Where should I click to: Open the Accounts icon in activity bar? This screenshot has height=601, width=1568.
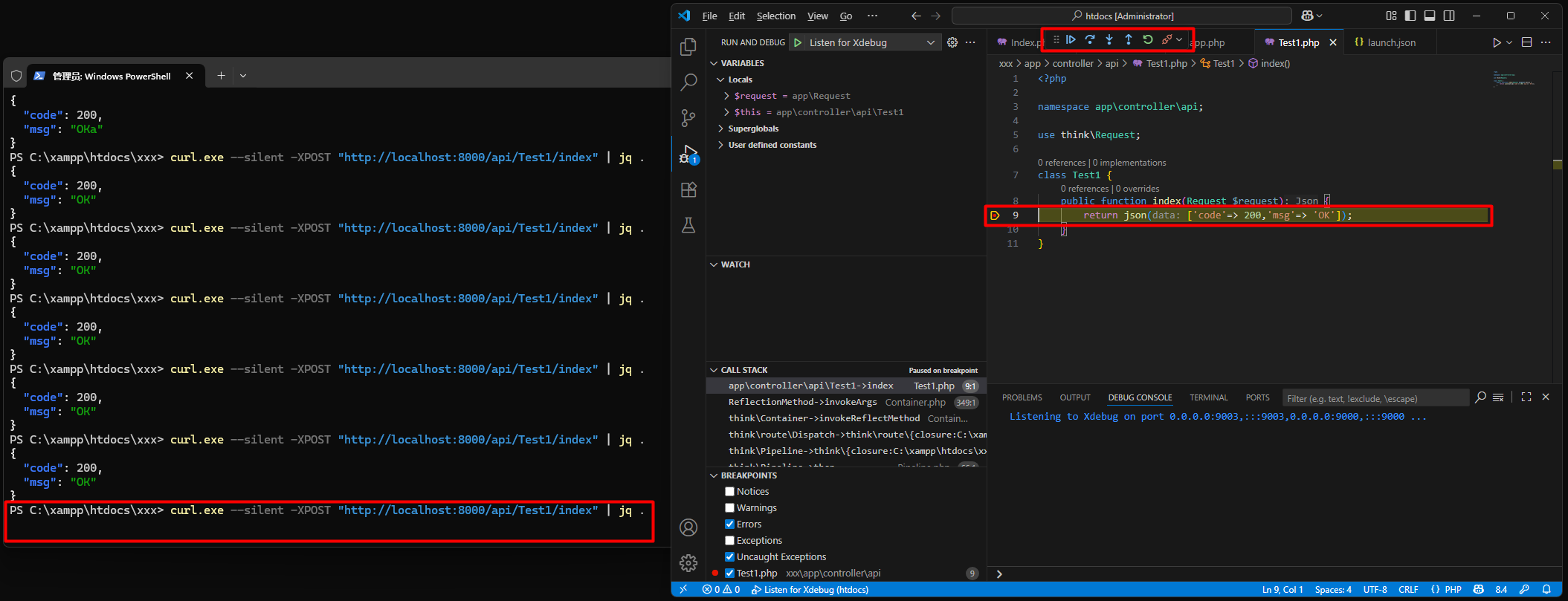click(688, 527)
